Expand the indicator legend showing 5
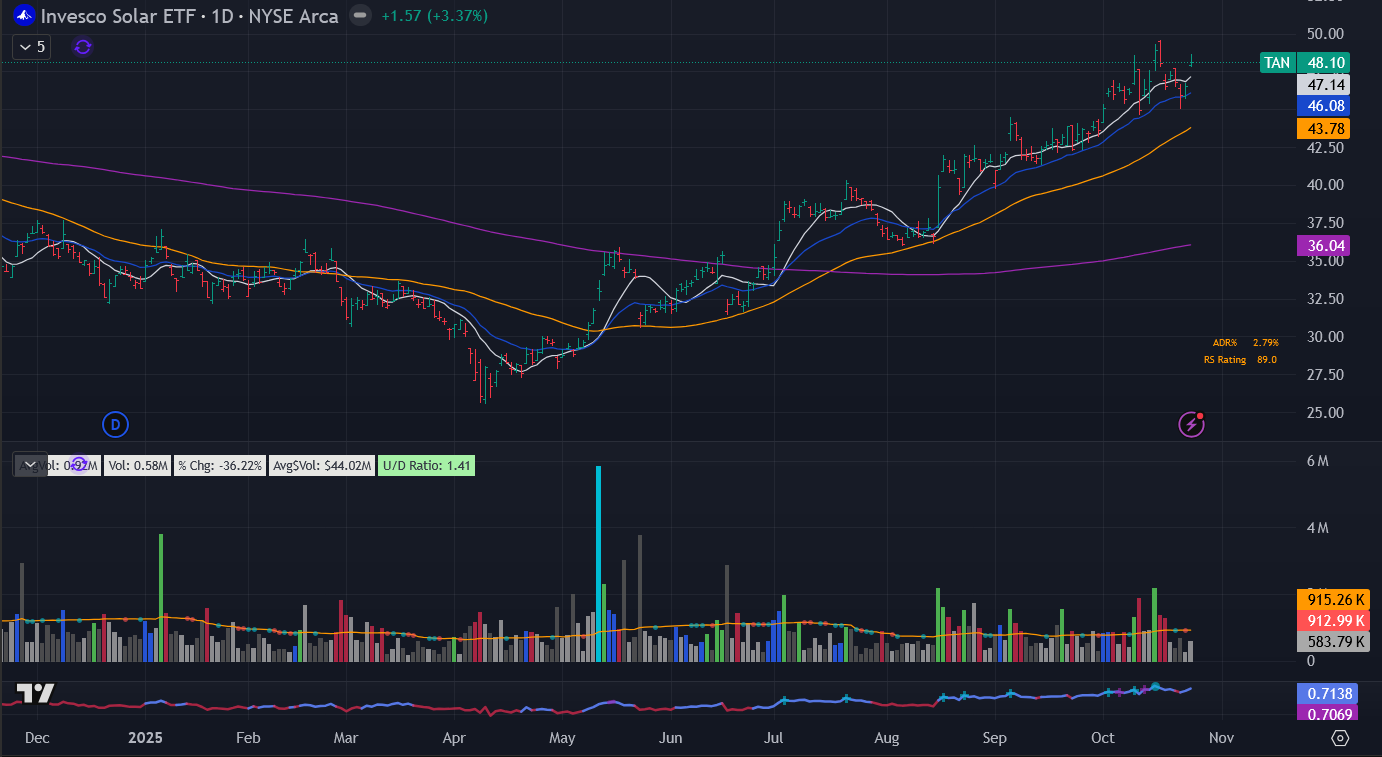Image resolution: width=1382 pixels, height=757 pixels. click(x=33, y=47)
